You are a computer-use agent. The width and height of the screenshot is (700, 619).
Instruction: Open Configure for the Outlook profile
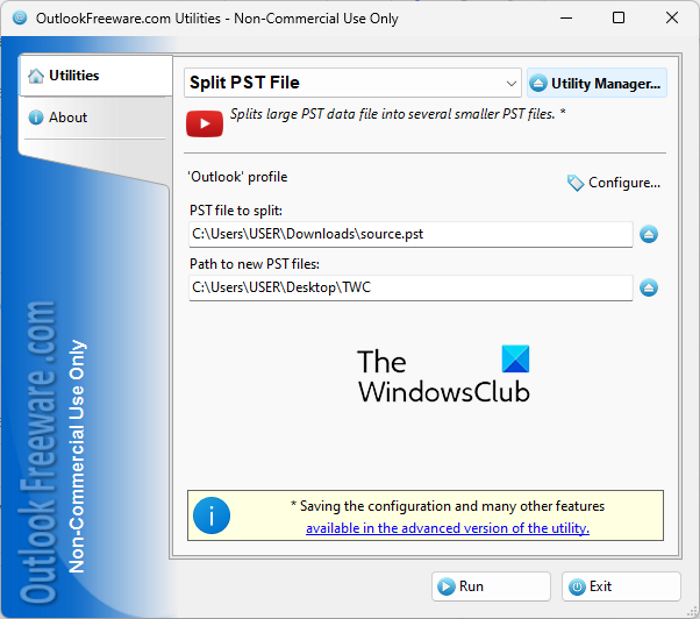coord(613,183)
